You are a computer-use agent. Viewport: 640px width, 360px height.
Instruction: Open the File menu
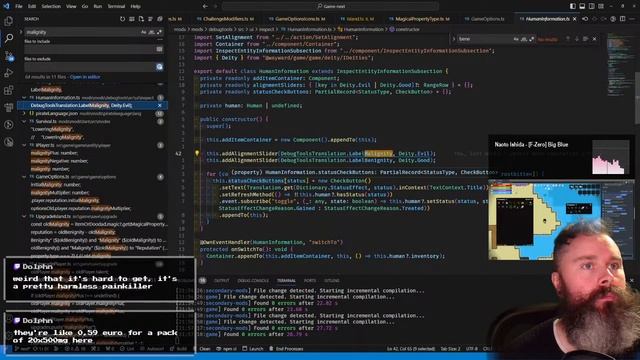19,6
